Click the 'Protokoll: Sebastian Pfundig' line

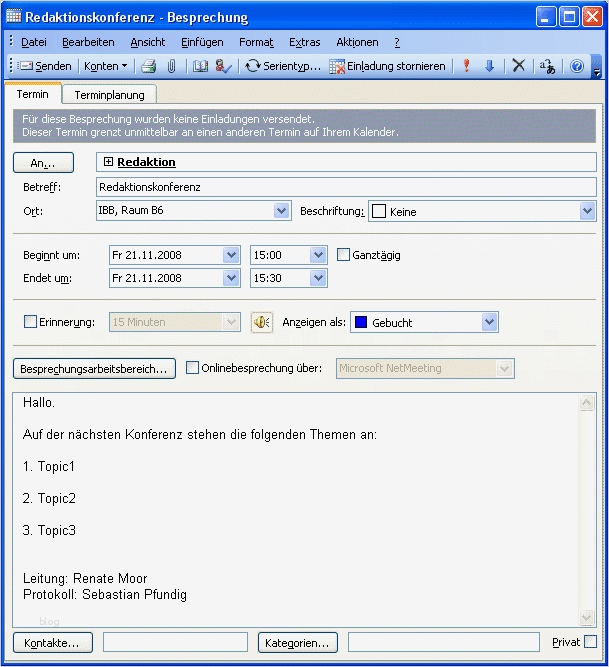tap(105, 594)
